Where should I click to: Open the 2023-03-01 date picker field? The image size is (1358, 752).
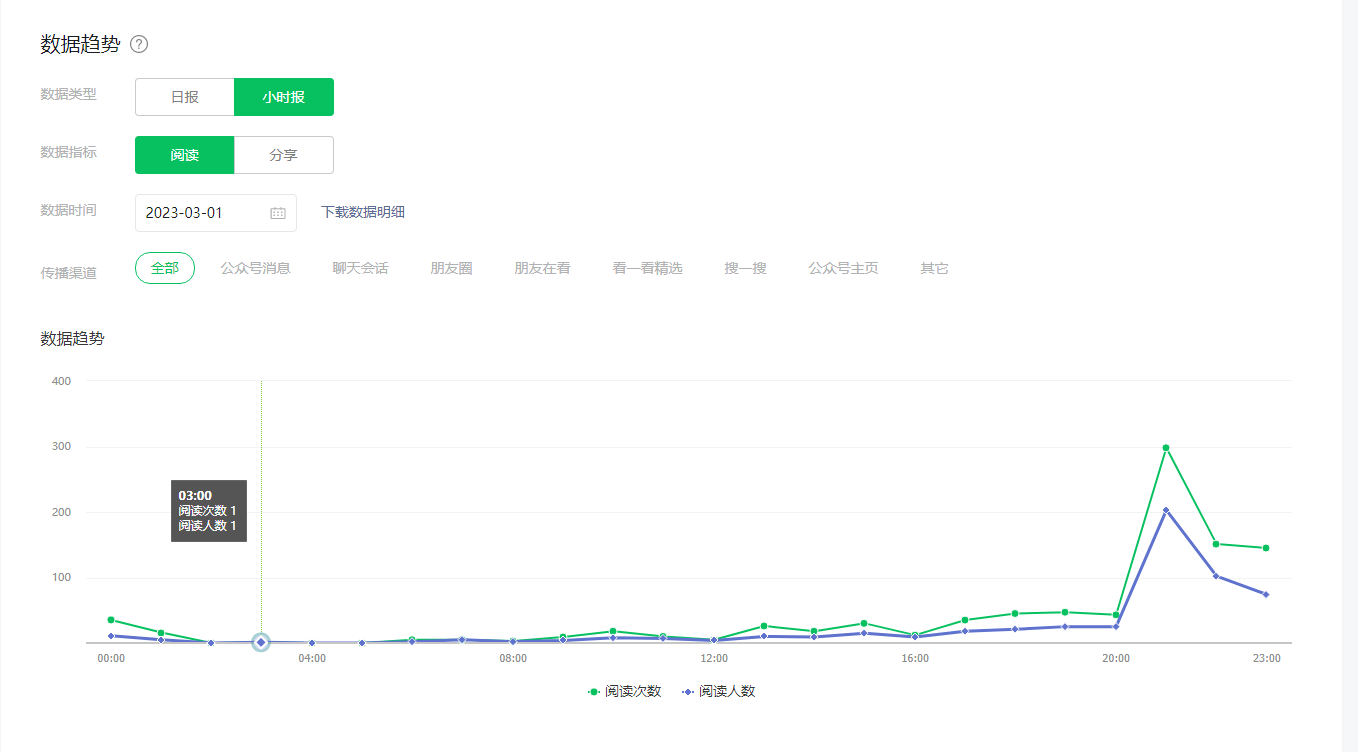click(216, 213)
